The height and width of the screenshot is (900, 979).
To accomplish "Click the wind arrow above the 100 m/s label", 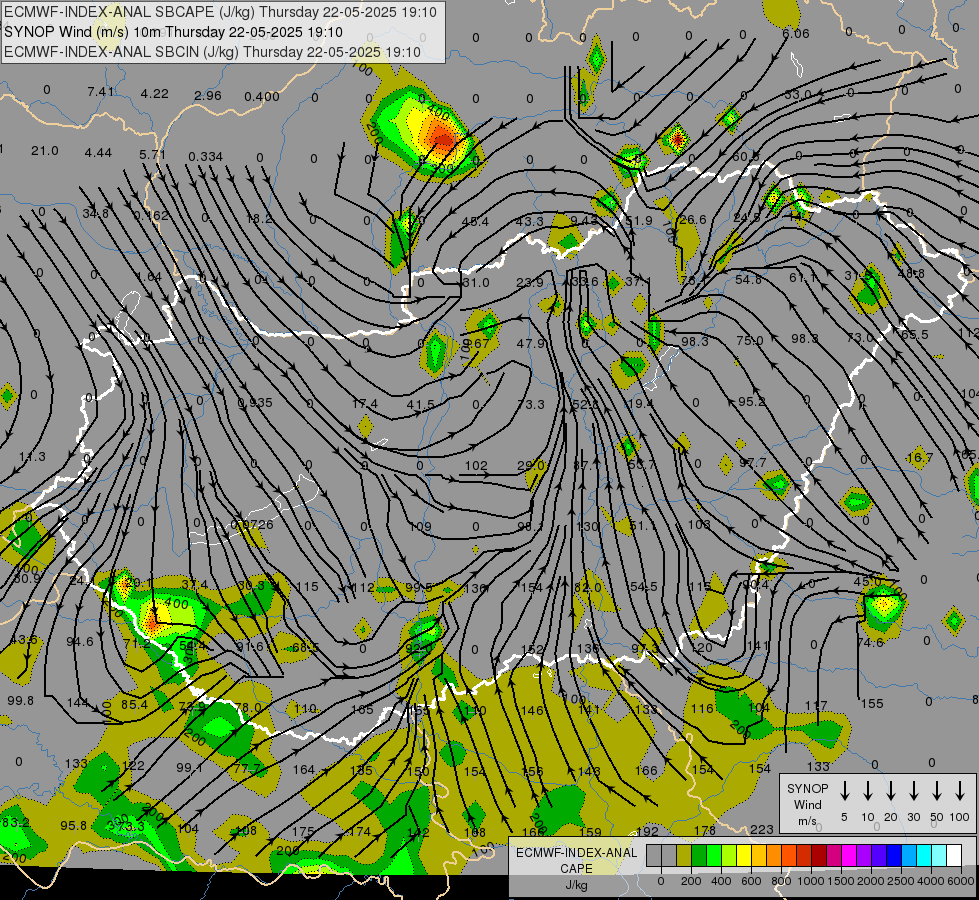I will (x=960, y=791).
